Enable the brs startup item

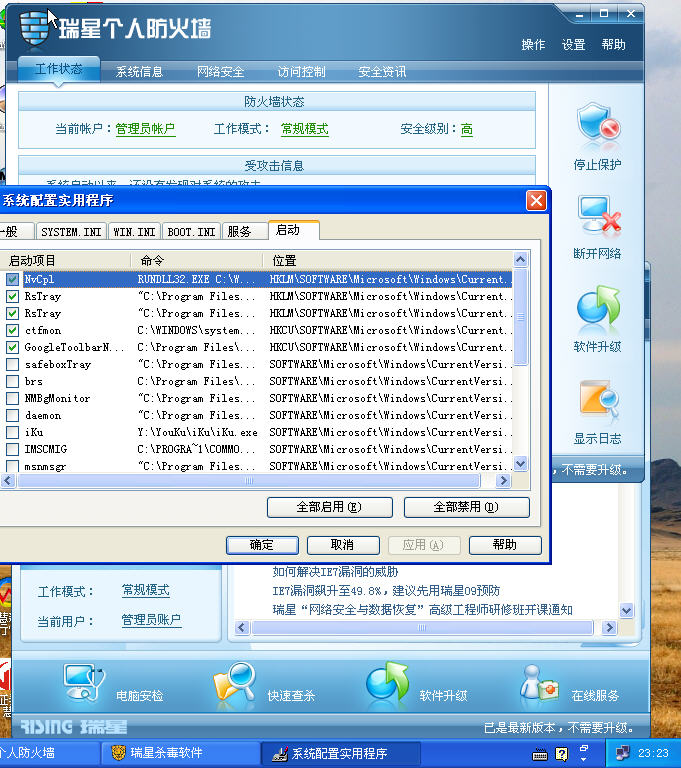click(13, 381)
